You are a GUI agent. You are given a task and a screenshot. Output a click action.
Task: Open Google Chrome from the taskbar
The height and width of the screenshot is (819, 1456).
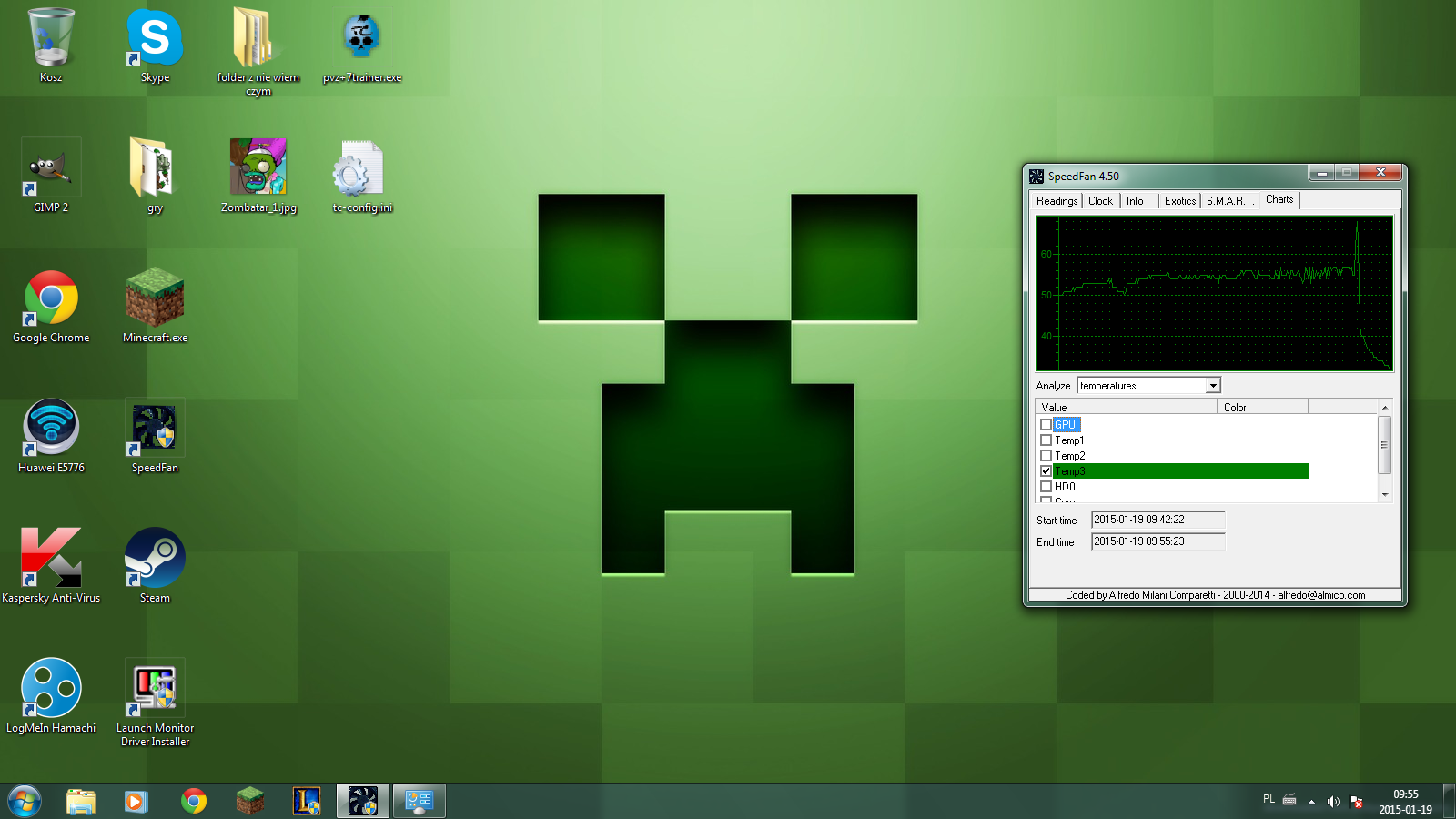click(x=194, y=801)
